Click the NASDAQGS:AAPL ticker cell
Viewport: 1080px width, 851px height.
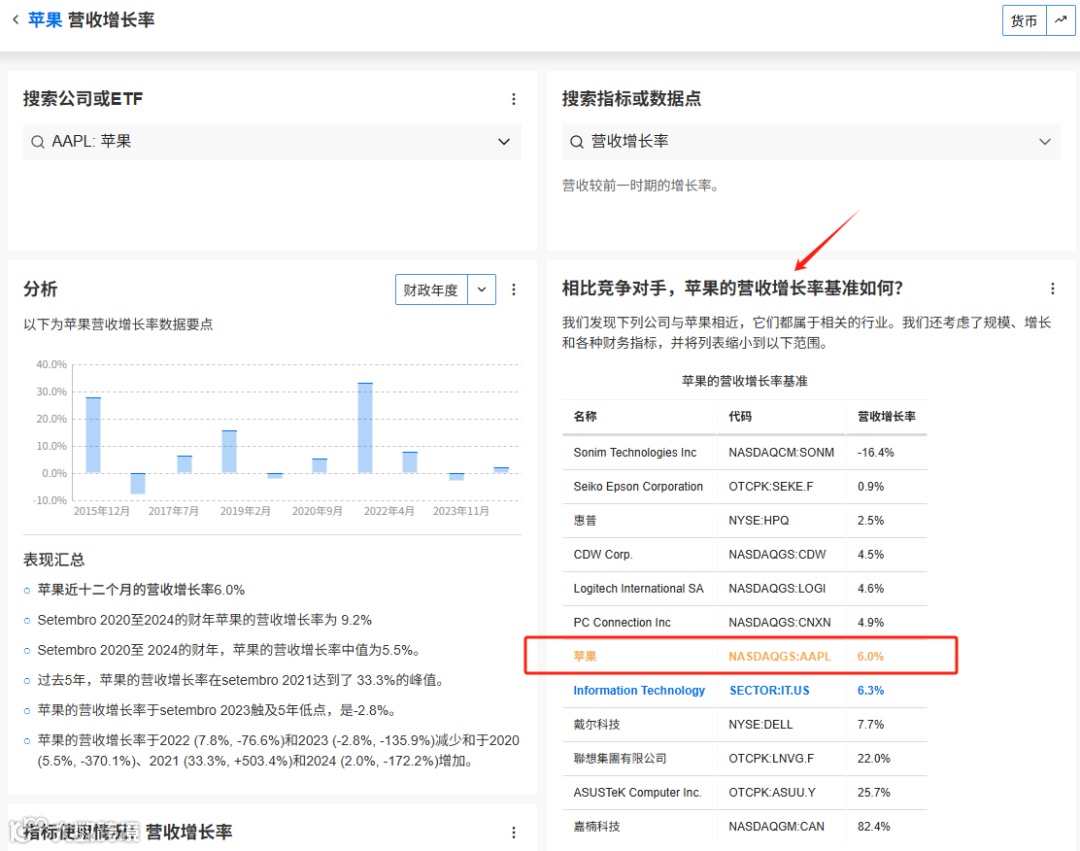coord(780,657)
